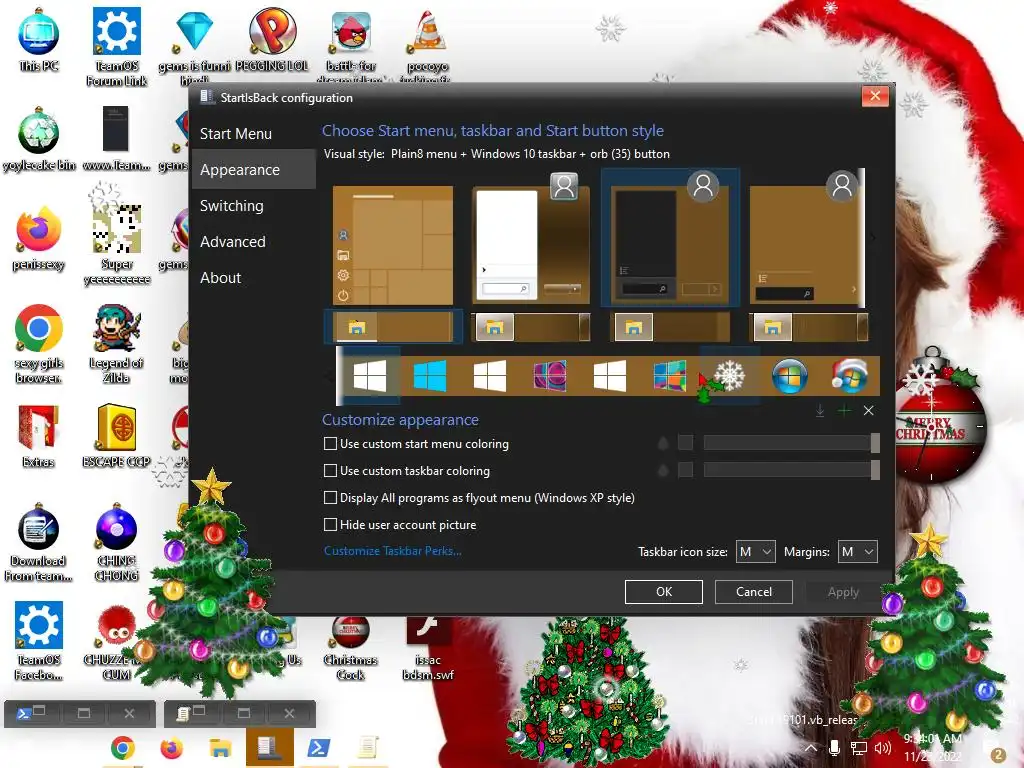Click the Apply button

(x=843, y=592)
